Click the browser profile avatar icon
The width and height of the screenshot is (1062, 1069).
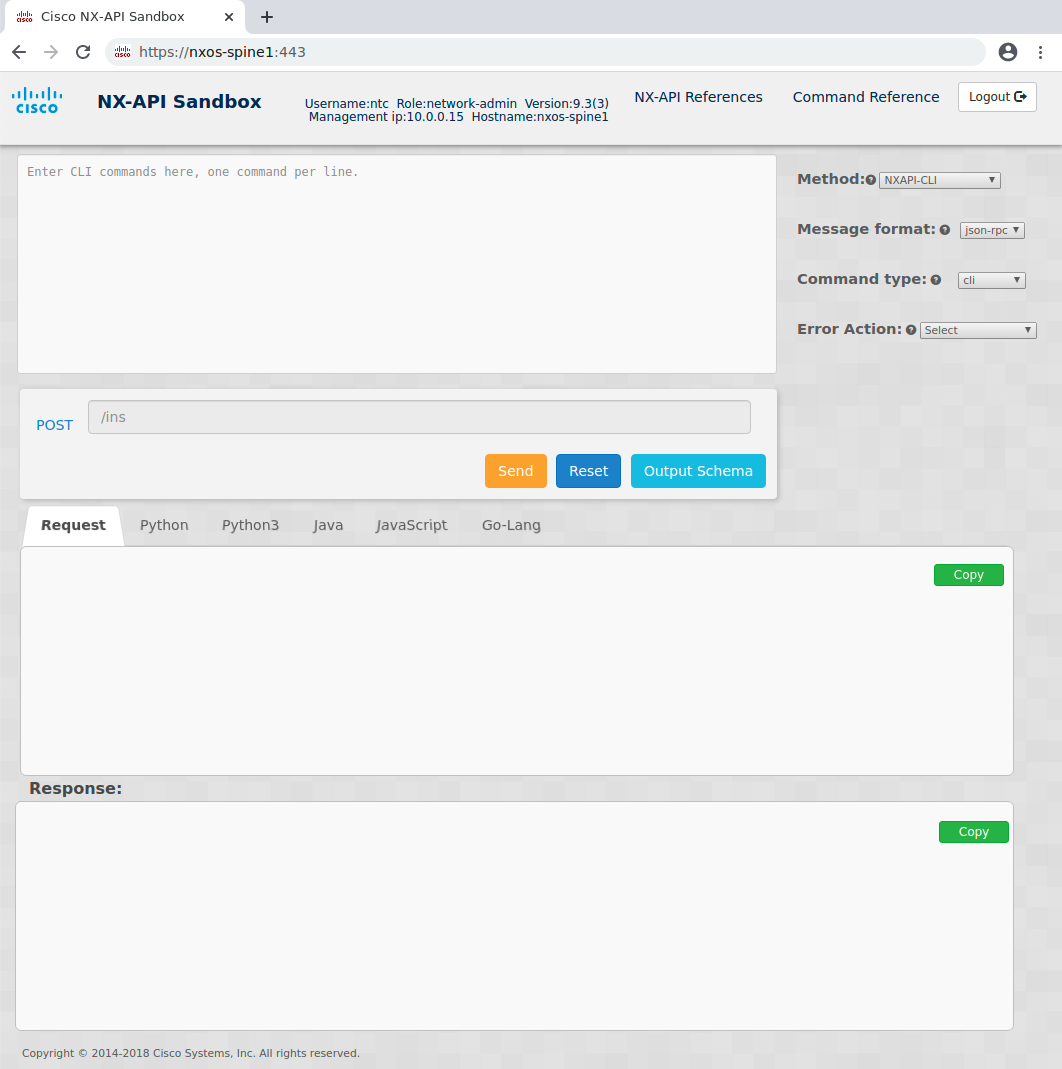point(1008,51)
